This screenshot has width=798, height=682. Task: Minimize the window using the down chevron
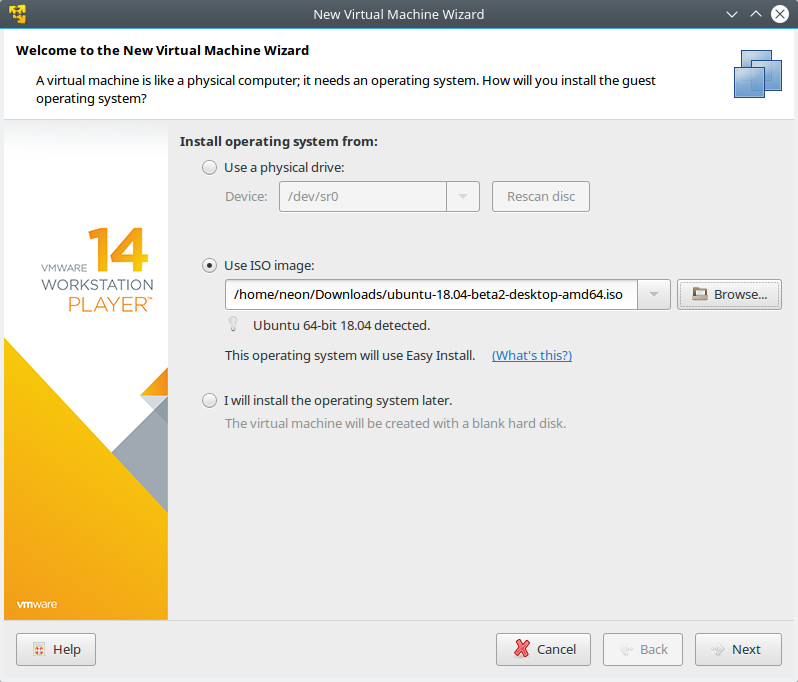coord(732,14)
